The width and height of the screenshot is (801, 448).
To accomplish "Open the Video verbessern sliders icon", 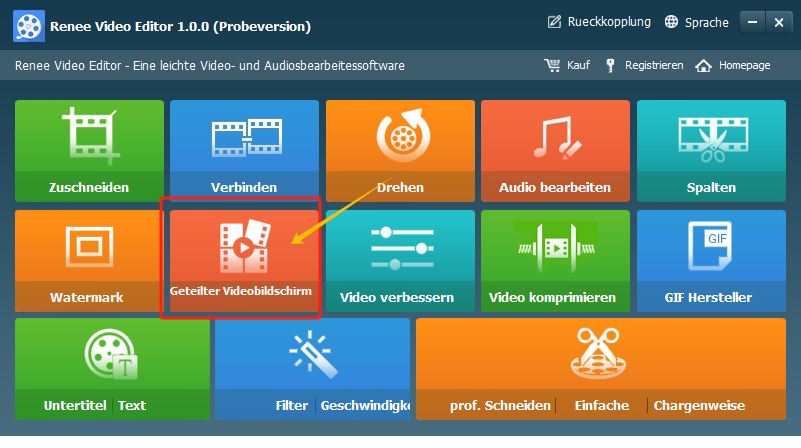I will click(x=403, y=248).
